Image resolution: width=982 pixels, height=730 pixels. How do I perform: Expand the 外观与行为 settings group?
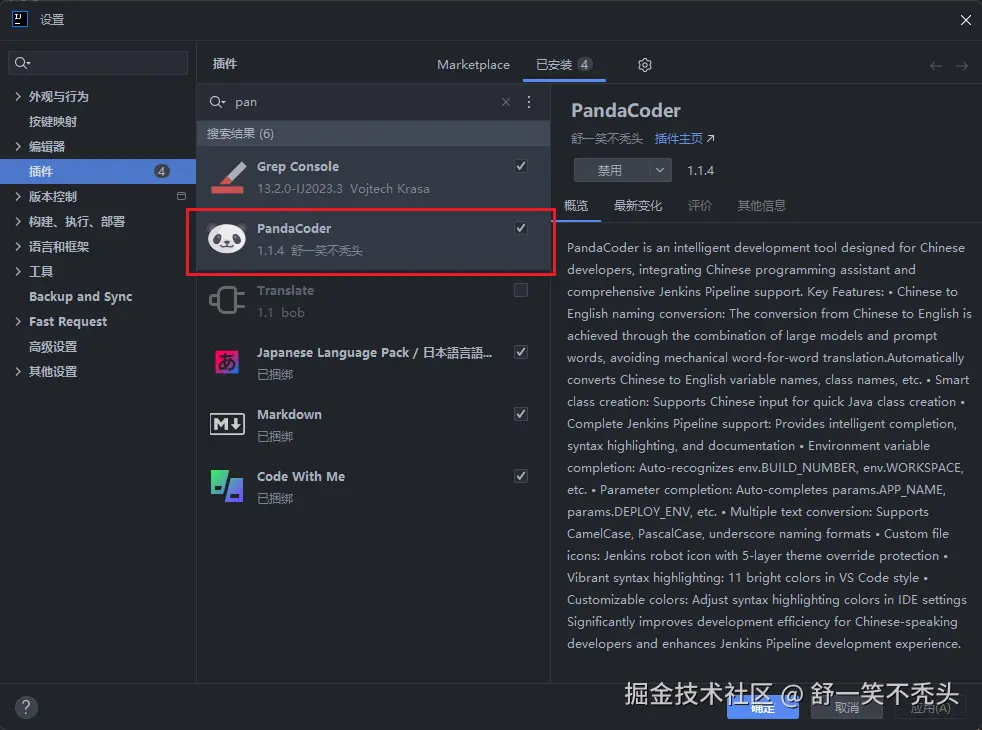(18, 96)
